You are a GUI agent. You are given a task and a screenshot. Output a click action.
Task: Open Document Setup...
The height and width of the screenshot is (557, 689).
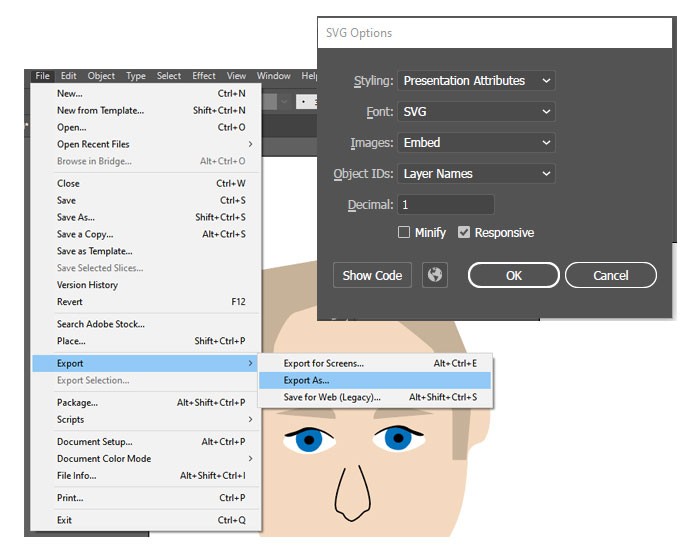point(146,441)
